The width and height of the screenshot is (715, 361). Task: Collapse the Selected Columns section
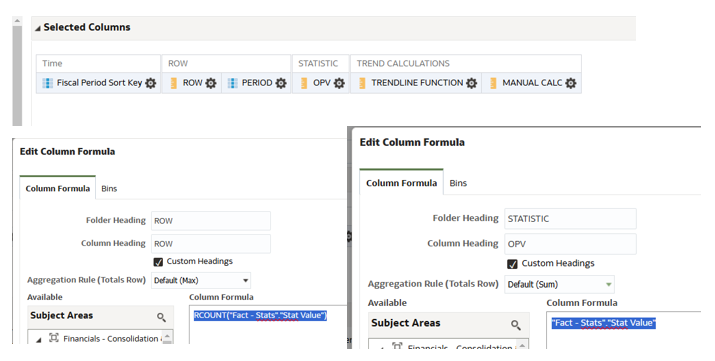(x=38, y=28)
